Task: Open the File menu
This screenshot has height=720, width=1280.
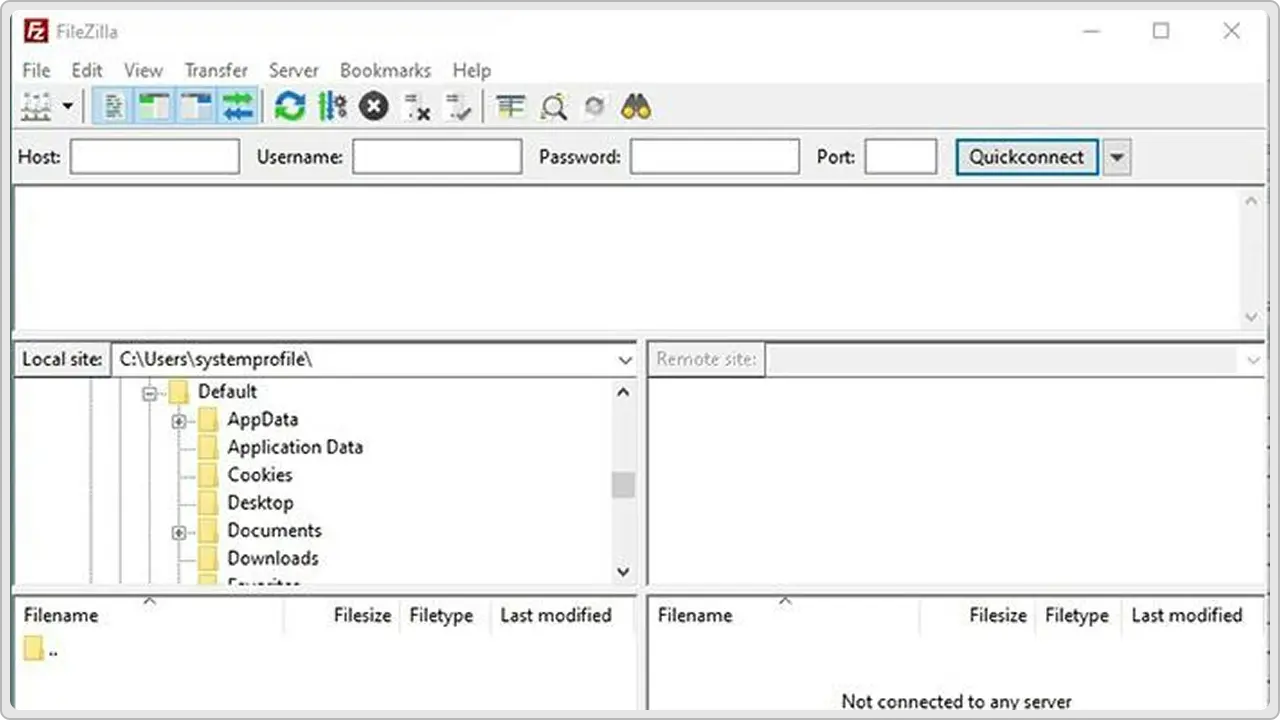Action: (x=36, y=70)
